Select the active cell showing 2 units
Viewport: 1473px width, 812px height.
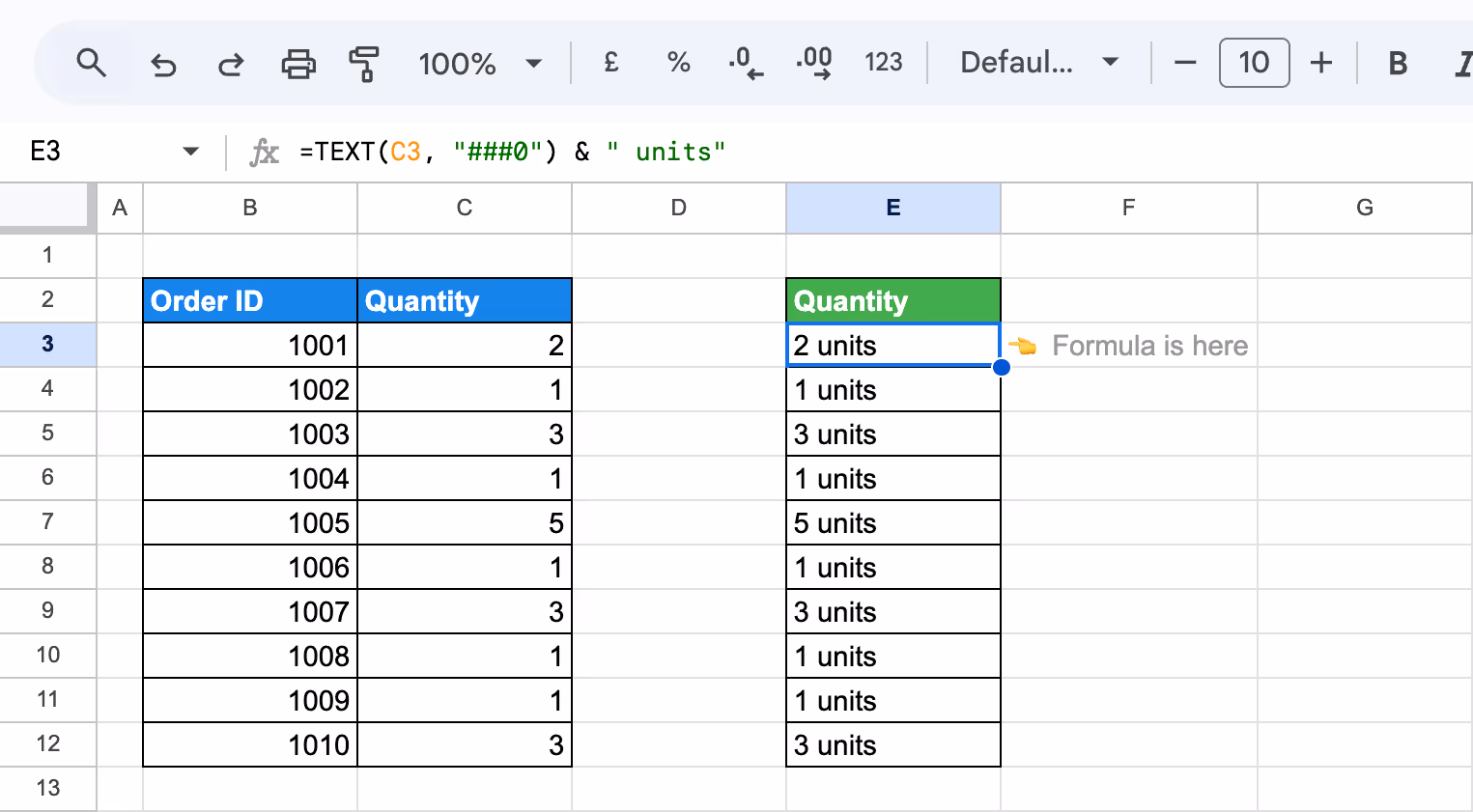click(x=893, y=345)
